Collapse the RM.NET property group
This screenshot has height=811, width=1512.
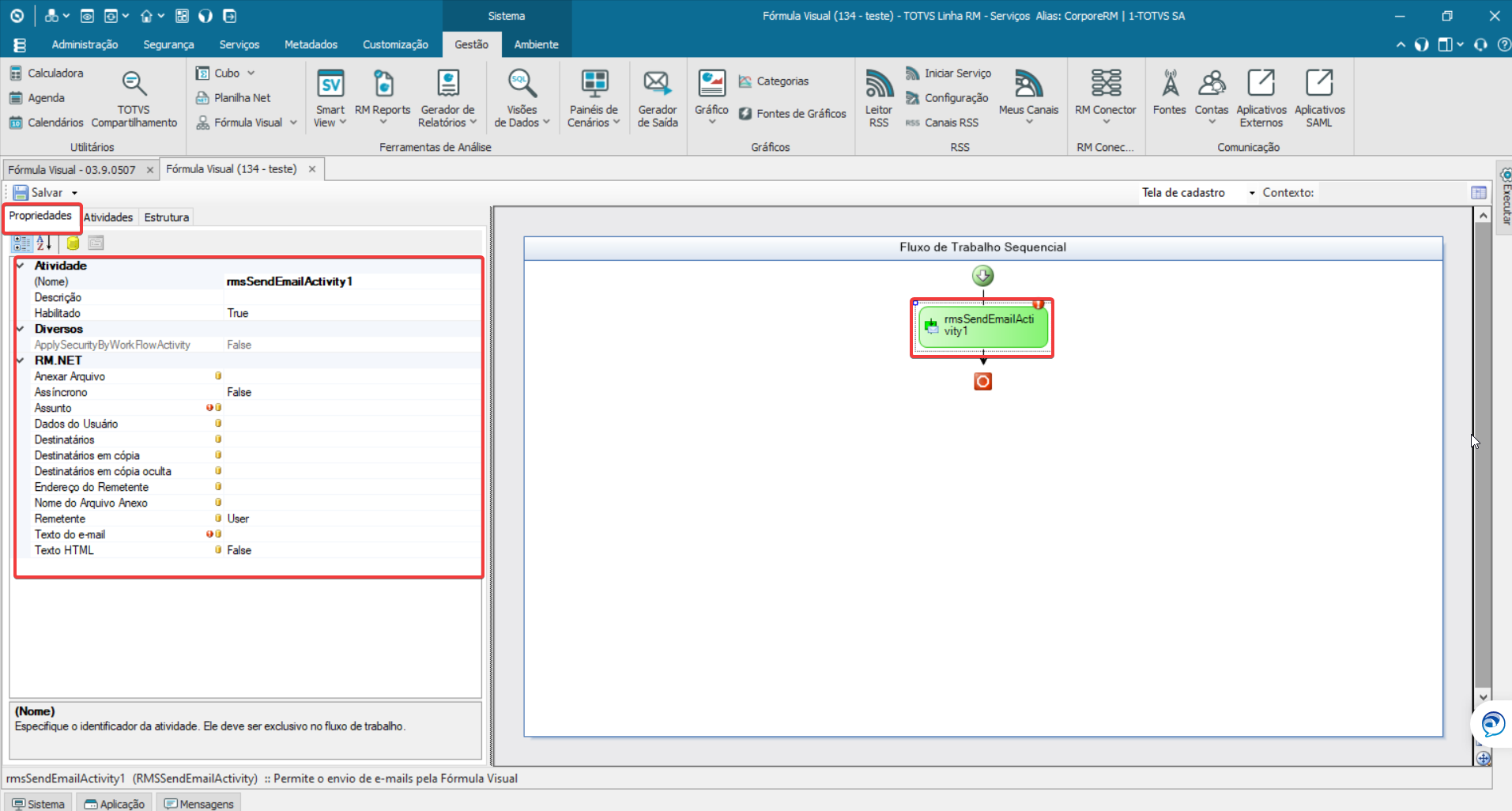coord(21,360)
